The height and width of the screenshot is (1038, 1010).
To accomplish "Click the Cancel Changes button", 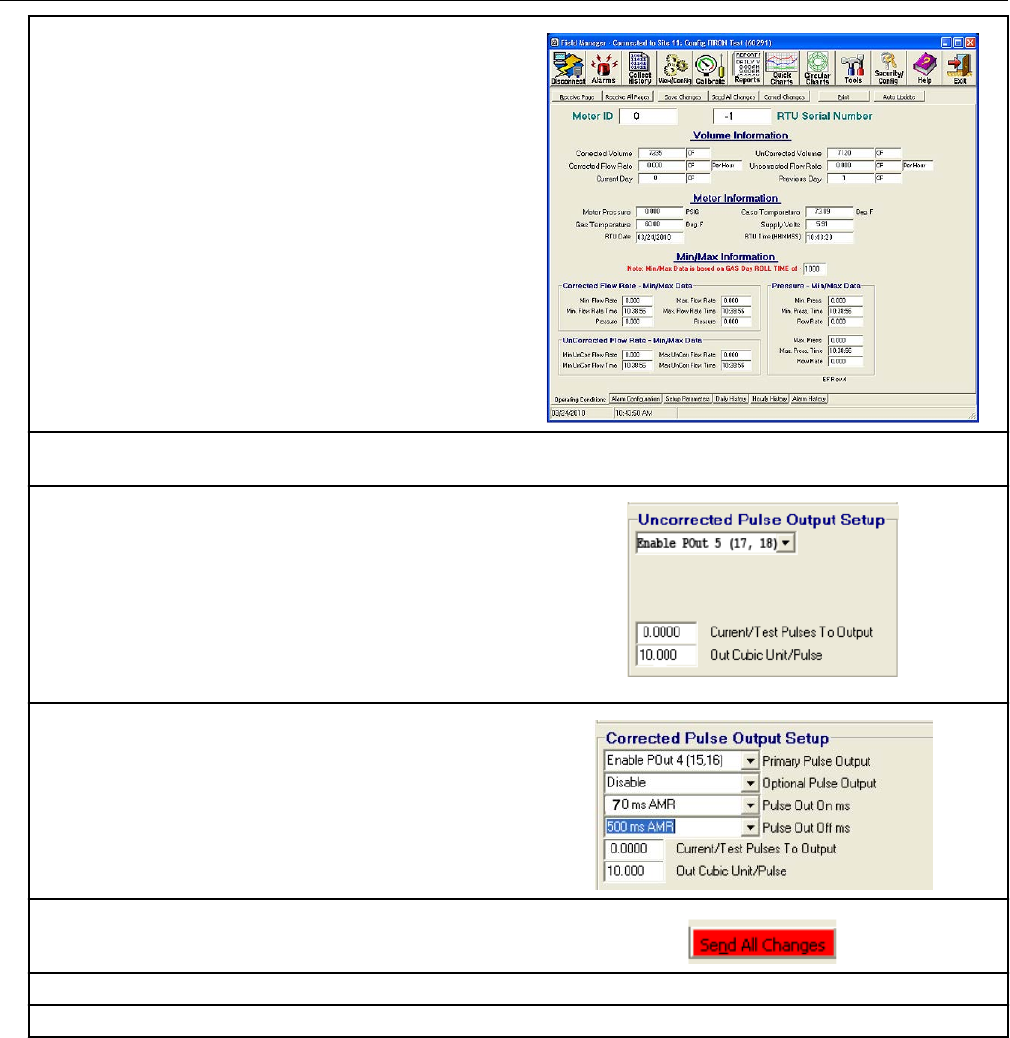I will 785,97.
